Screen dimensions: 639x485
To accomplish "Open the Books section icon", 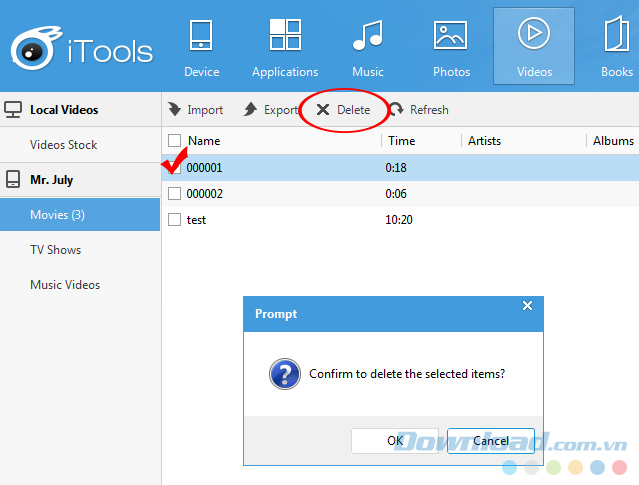I will click(x=615, y=37).
